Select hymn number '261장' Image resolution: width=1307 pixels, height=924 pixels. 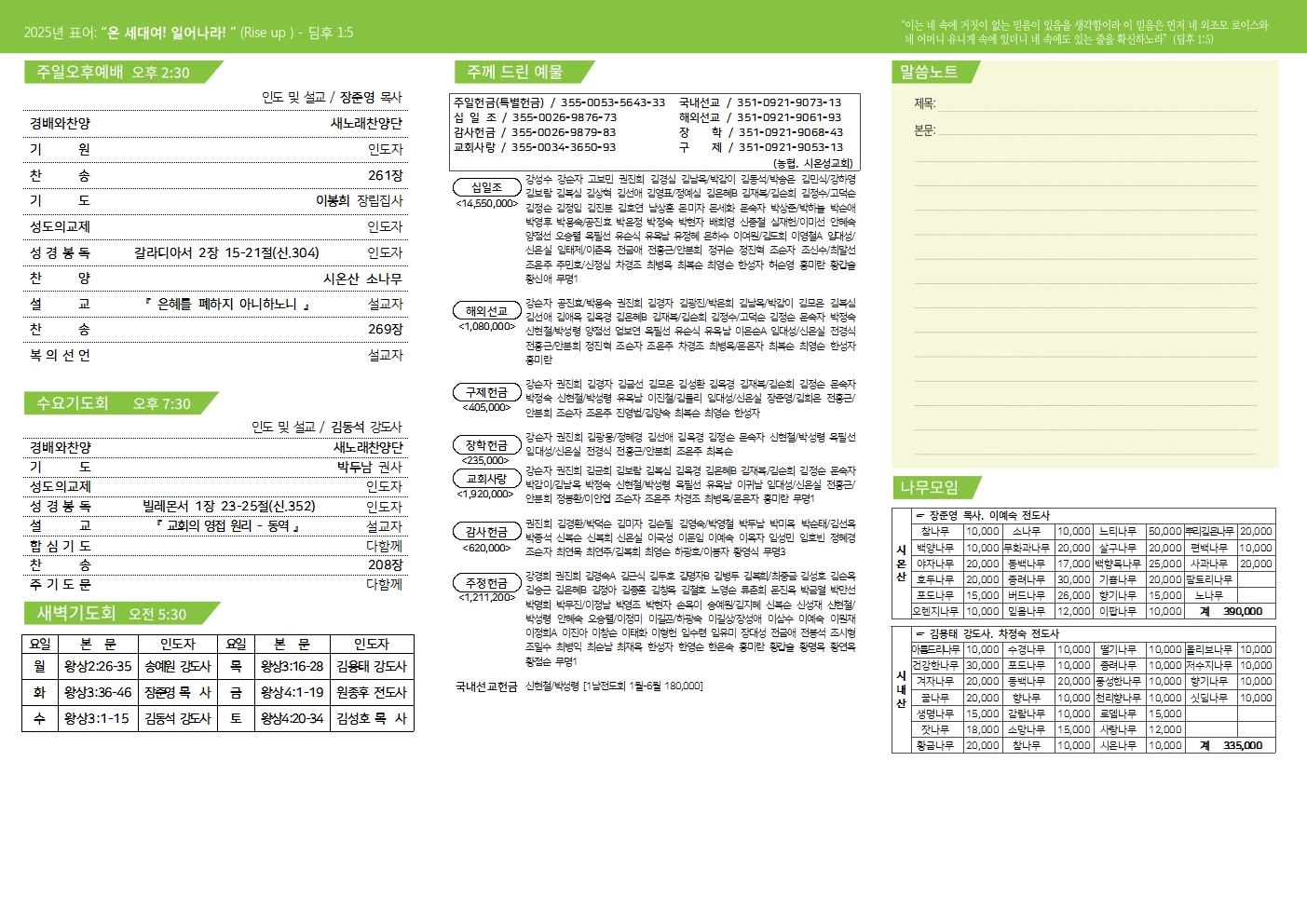(x=385, y=175)
